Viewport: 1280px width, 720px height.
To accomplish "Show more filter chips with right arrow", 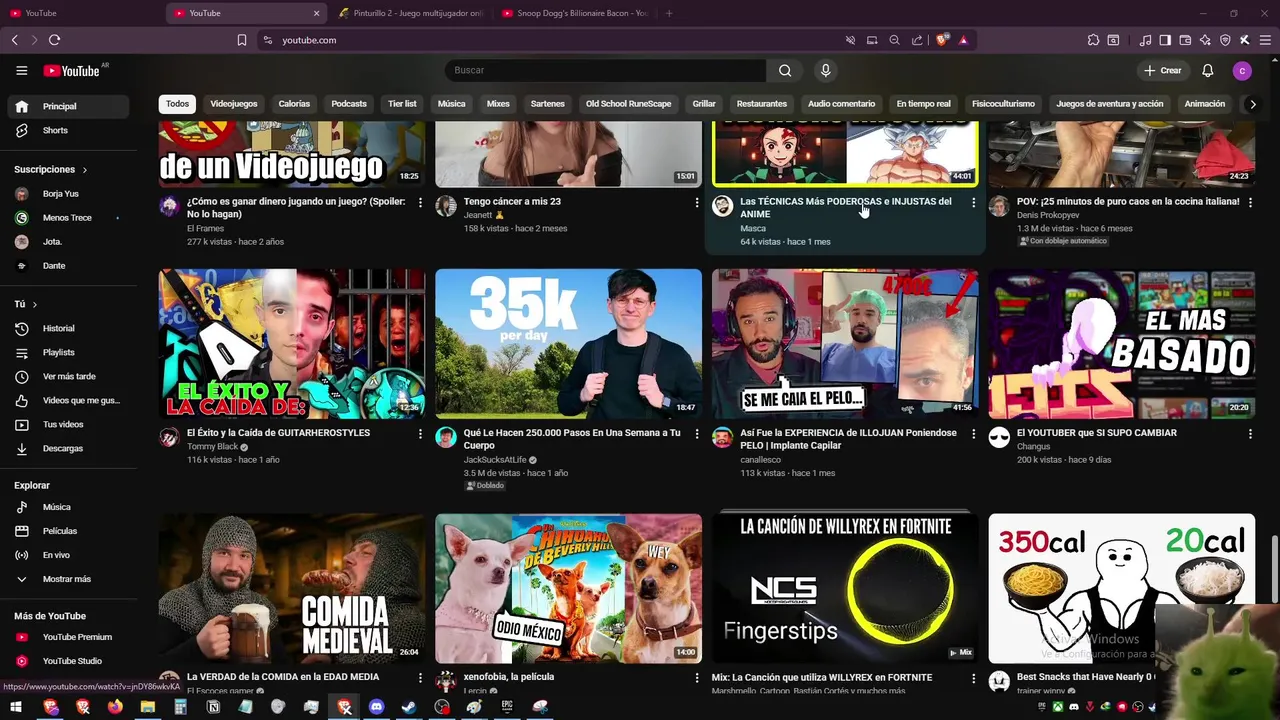I will [1252, 104].
